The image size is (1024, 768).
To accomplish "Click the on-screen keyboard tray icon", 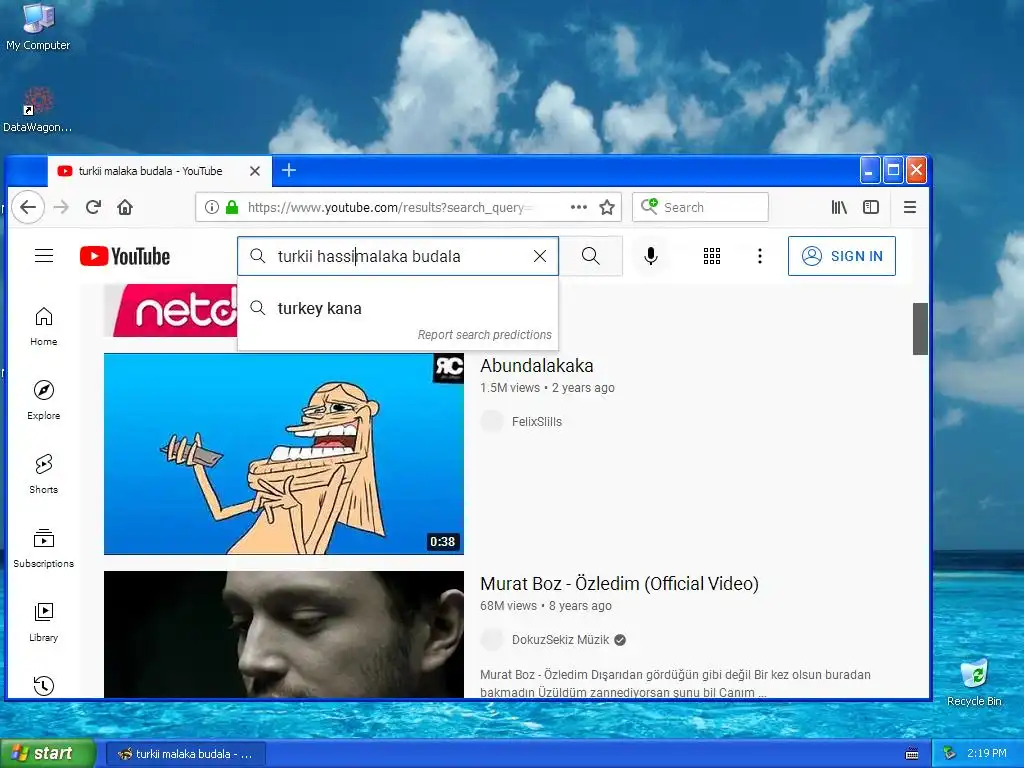I will (912, 754).
